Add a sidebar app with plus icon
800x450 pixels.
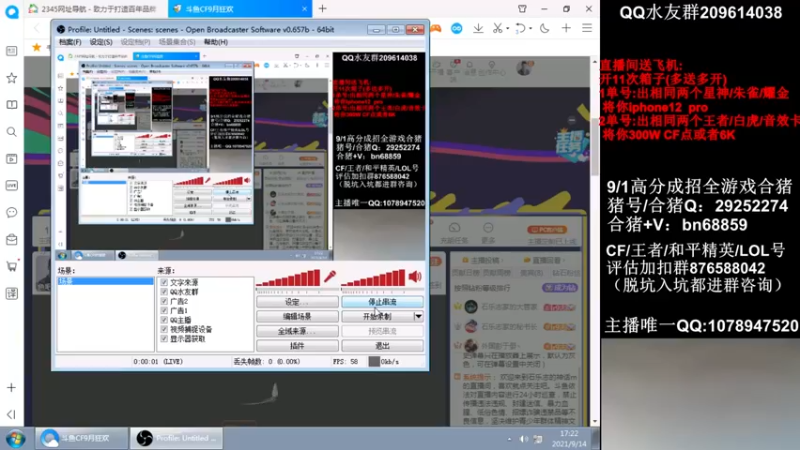tap(11, 387)
